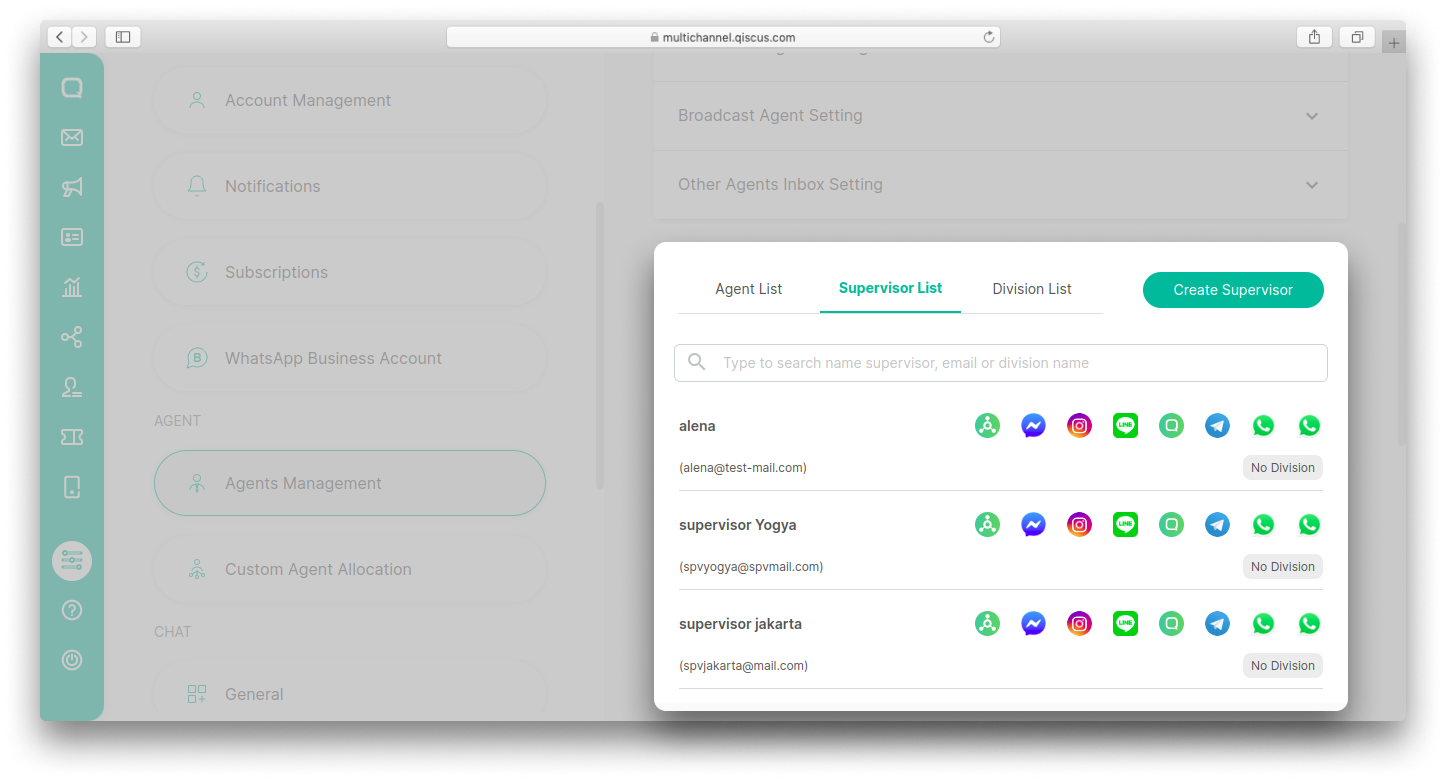Click alena's Instagram channel icon
This screenshot has width=1446, height=781.
point(1080,426)
